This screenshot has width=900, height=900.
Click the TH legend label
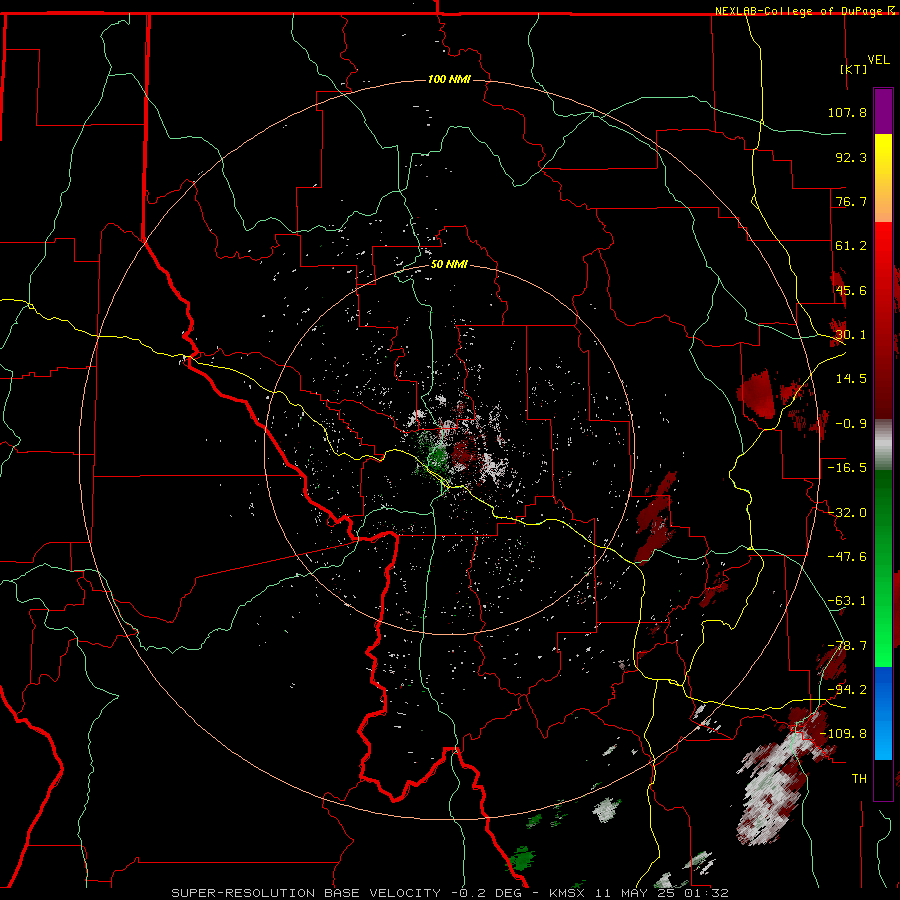pyautogui.click(x=859, y=779)
